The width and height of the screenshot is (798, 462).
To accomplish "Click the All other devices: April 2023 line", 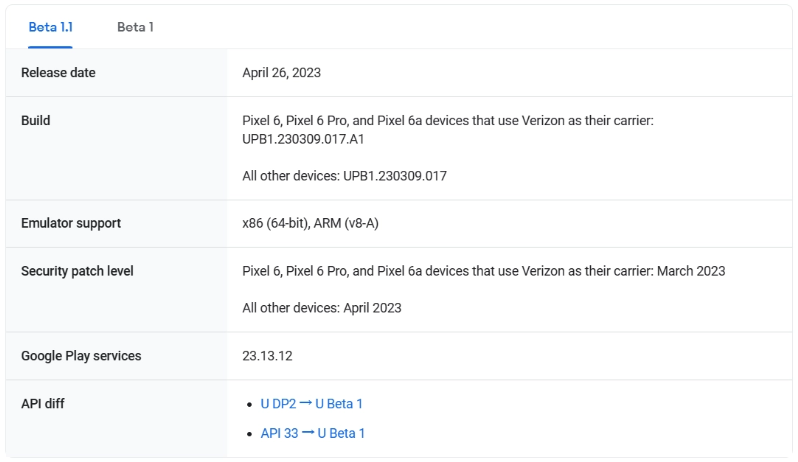I will click(x=322, y=308).
